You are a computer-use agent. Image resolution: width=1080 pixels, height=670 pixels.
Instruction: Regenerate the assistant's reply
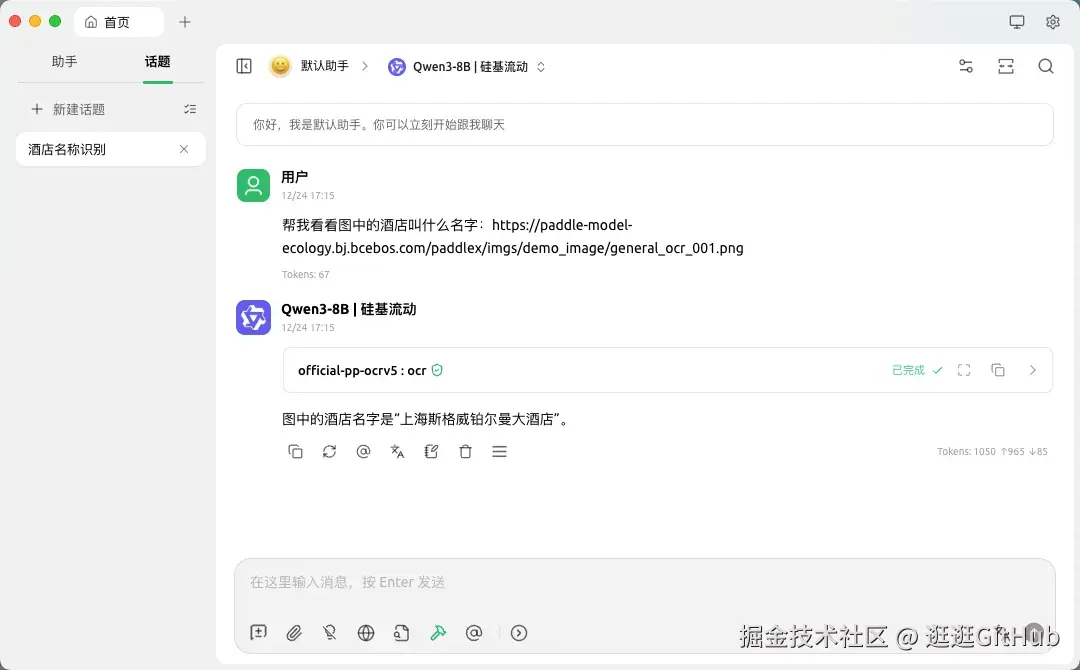coord(329,451)
